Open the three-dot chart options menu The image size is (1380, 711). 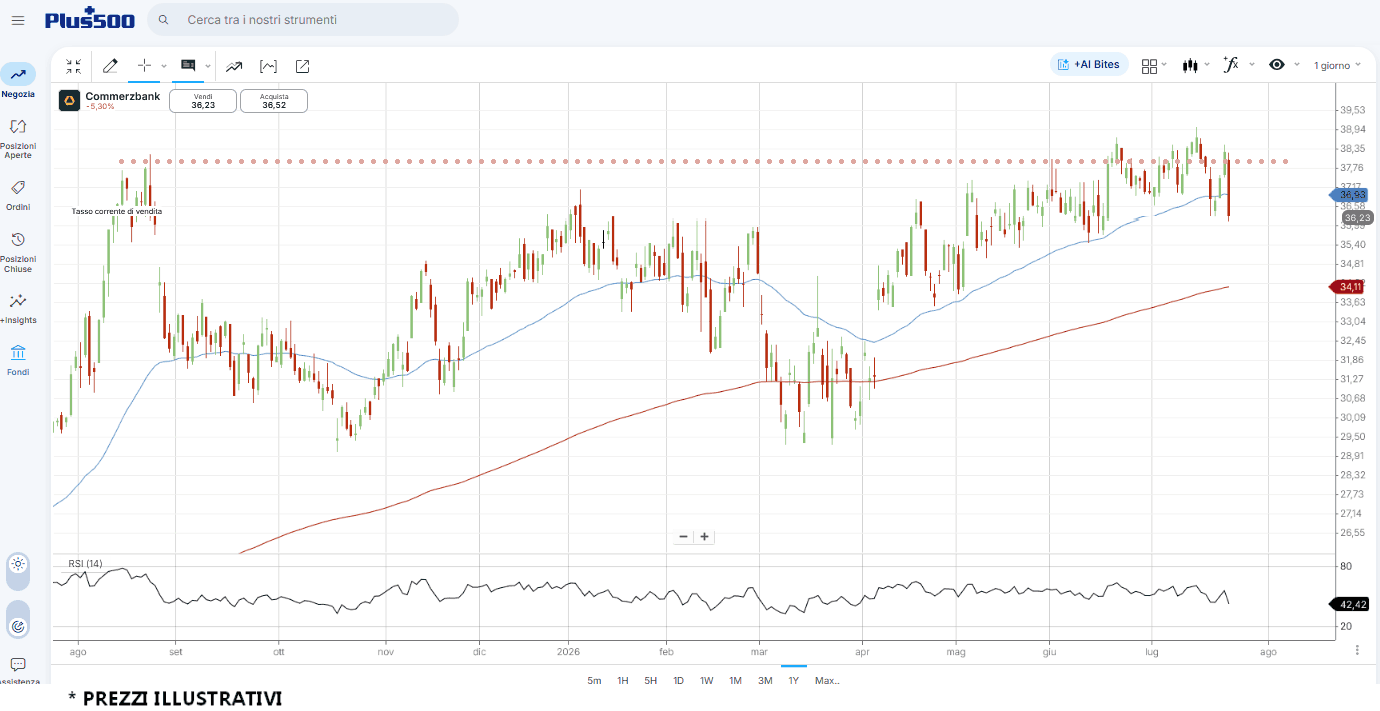(x=1357, y=650)
